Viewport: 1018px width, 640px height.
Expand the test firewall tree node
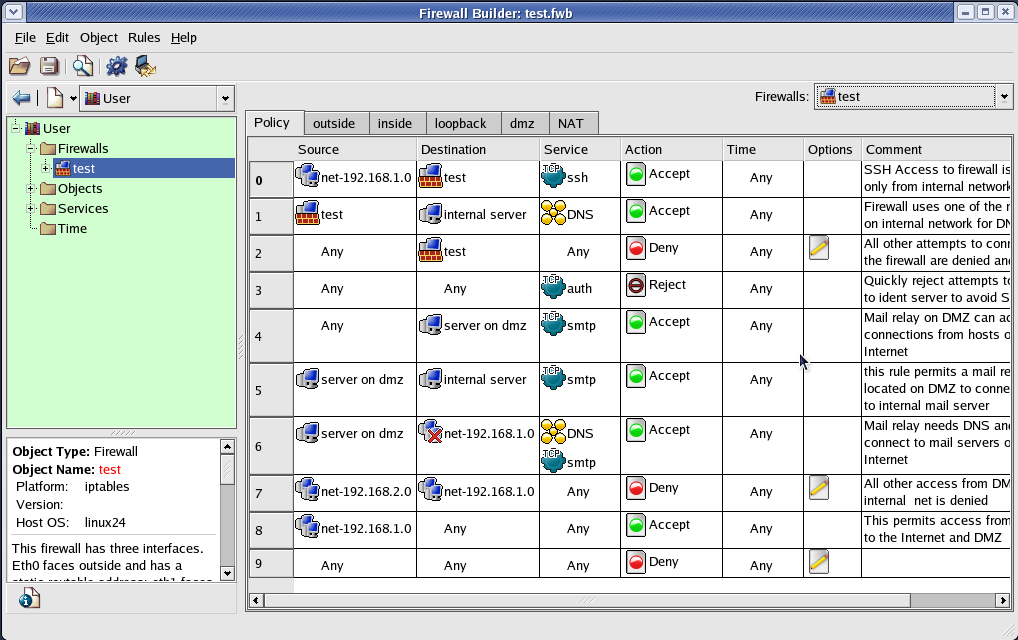(45, 168)
